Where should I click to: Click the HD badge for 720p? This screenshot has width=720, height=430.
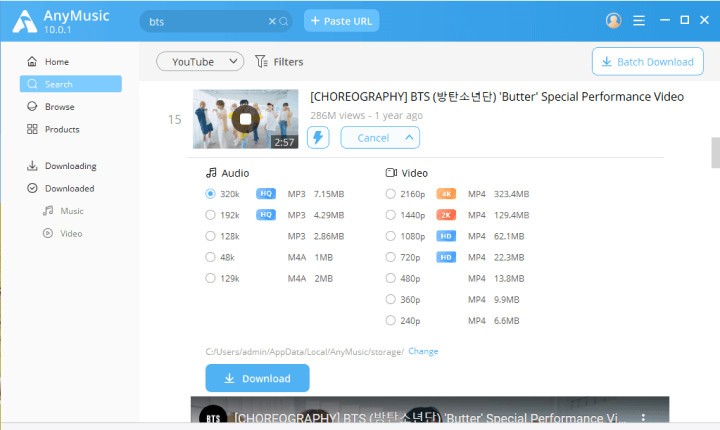click(x=446, y=257)
